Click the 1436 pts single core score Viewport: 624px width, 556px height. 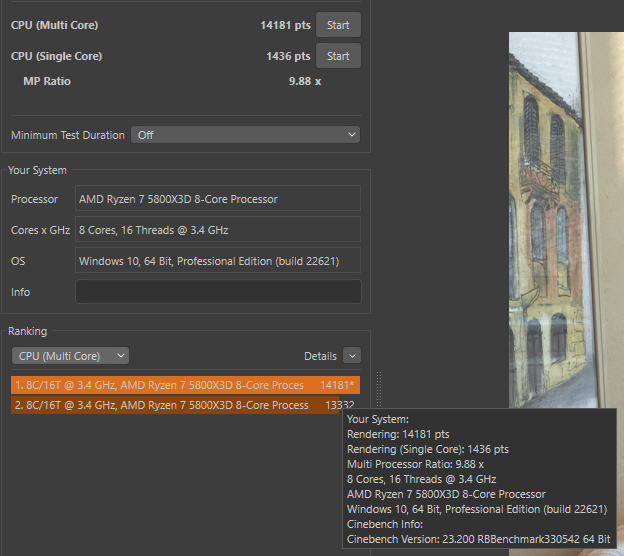click(288, 56)
